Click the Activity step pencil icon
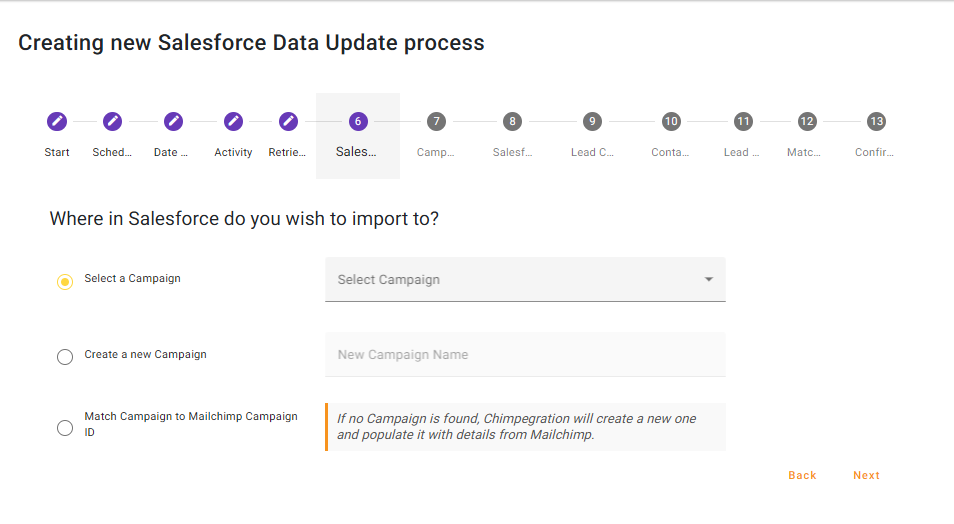Image resolution: width=954 pixels, height=524 pixels. click(233, 121)
